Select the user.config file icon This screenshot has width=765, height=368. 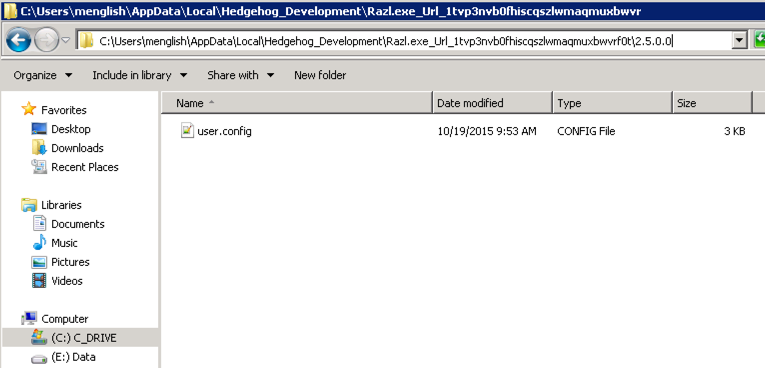(187, 130)
